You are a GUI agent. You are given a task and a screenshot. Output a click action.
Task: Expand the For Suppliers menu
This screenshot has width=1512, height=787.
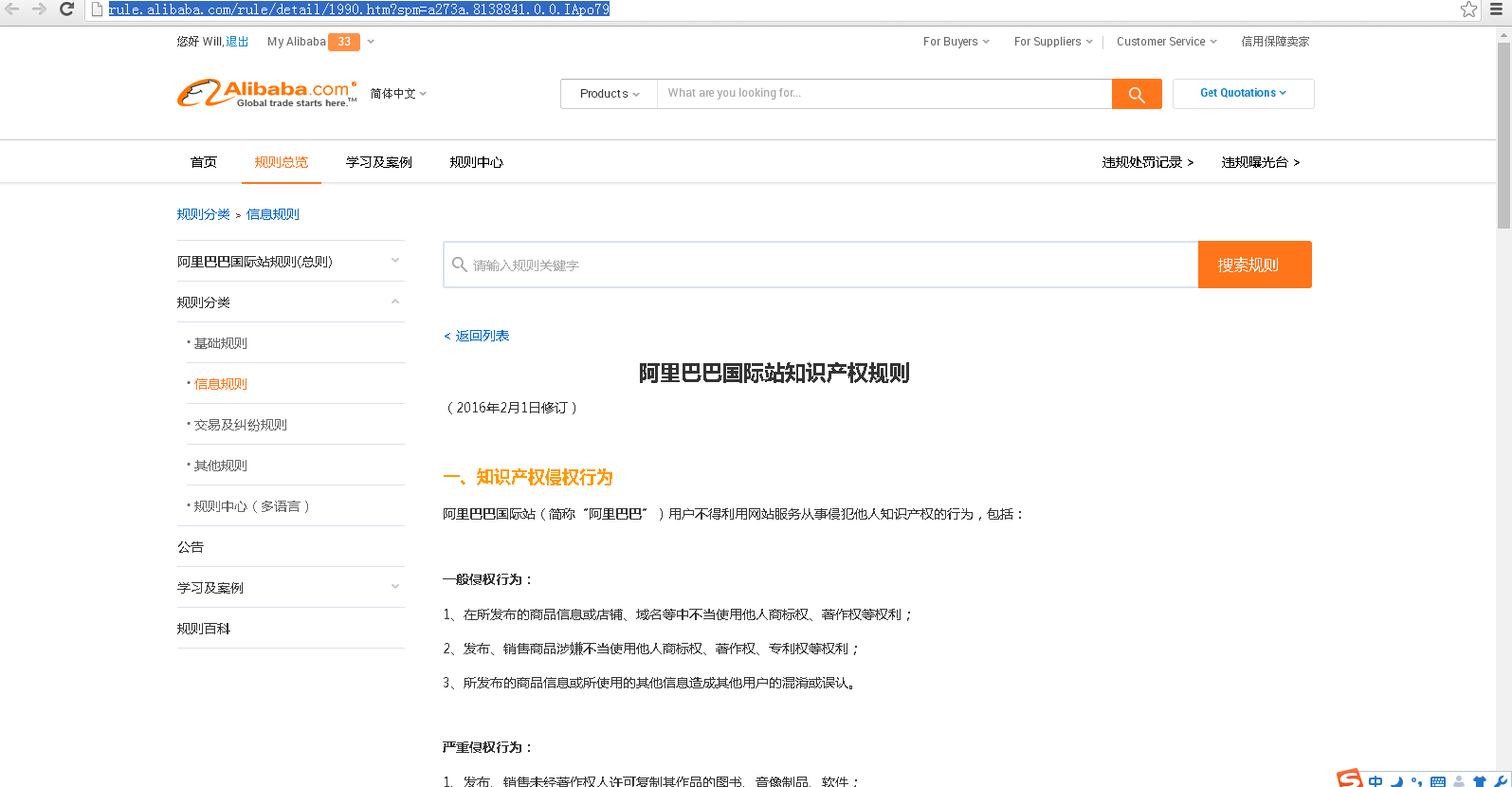coord(1053,42)
